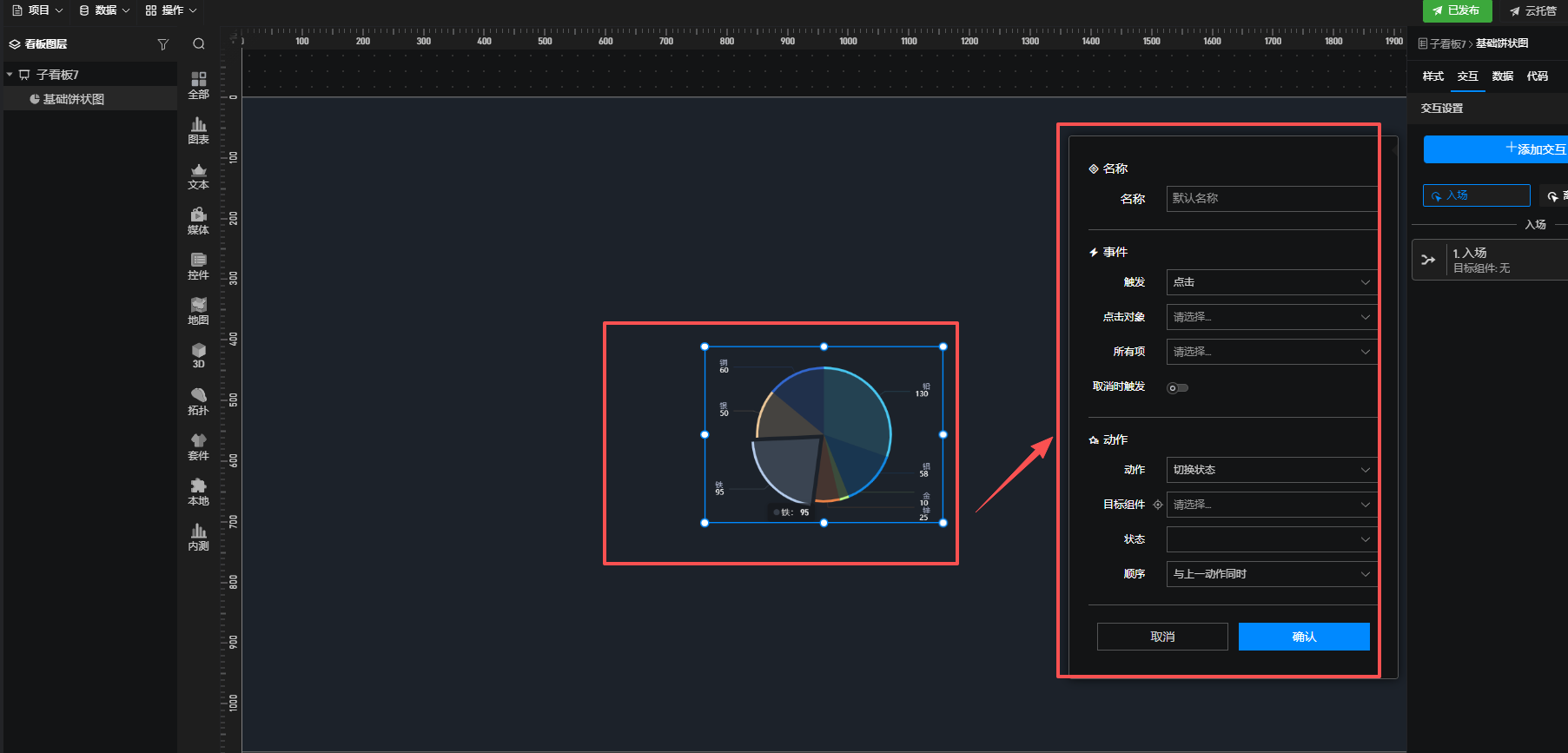The image size is (1568, 753).
Task: Open the 动作 dropdown showing 切换状态
Action: (x=1270, y=470)
